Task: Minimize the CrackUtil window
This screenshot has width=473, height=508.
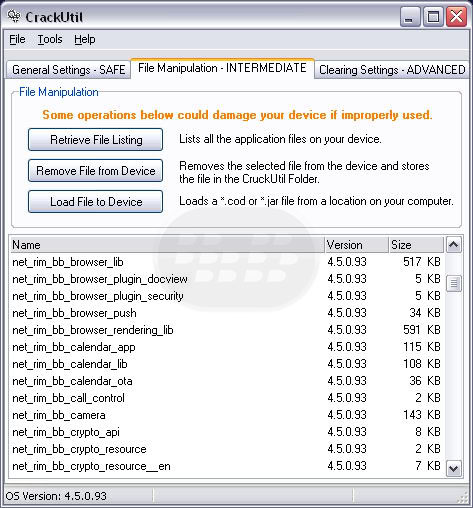Action: (x=410, y=16)
